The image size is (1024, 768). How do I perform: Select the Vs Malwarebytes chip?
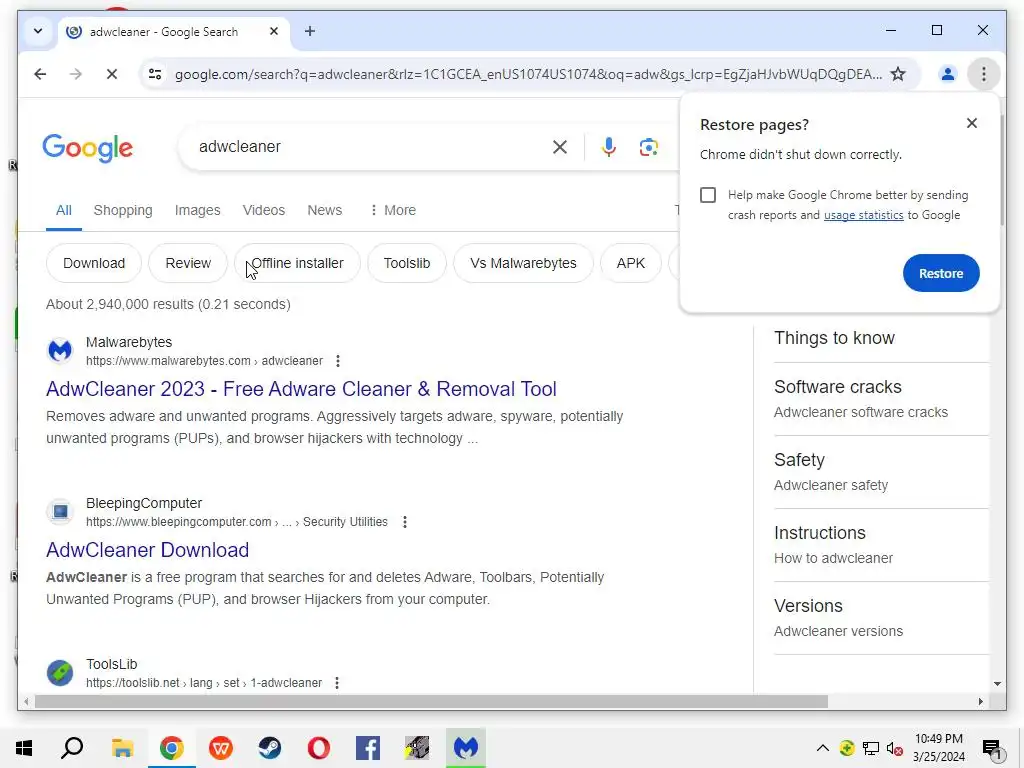click(x=523, y=263)
